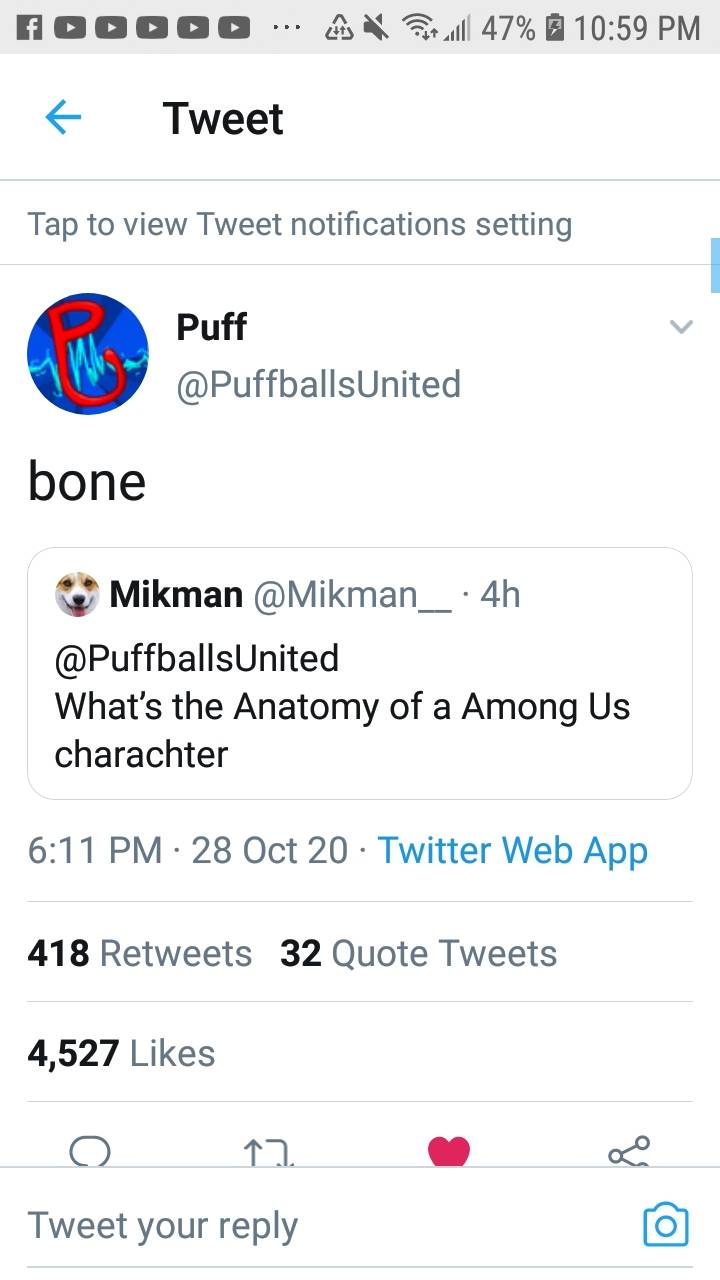View accounts that retweeted the tweet
This screenshot has width=720, height=1280.
(139, 953)
